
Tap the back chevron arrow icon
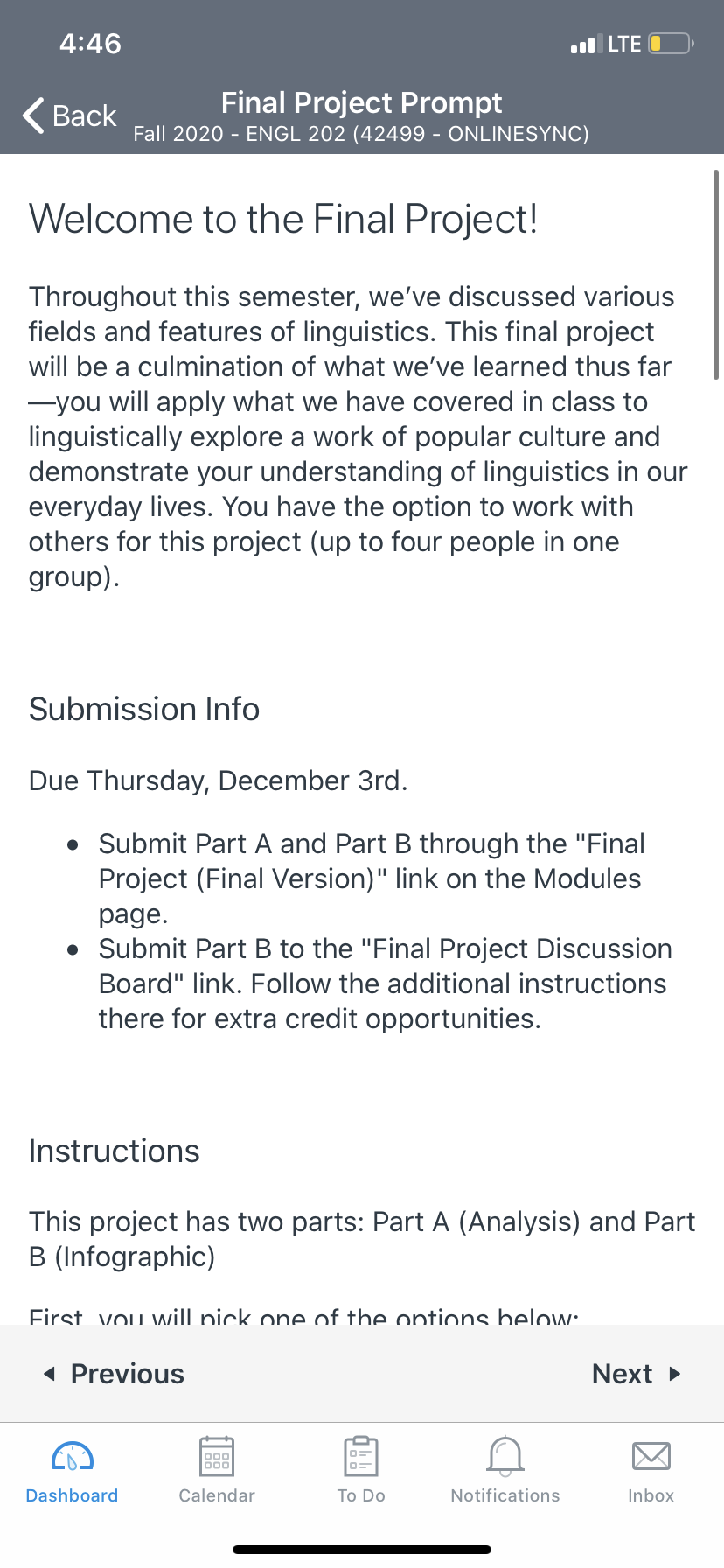(33, 115)
